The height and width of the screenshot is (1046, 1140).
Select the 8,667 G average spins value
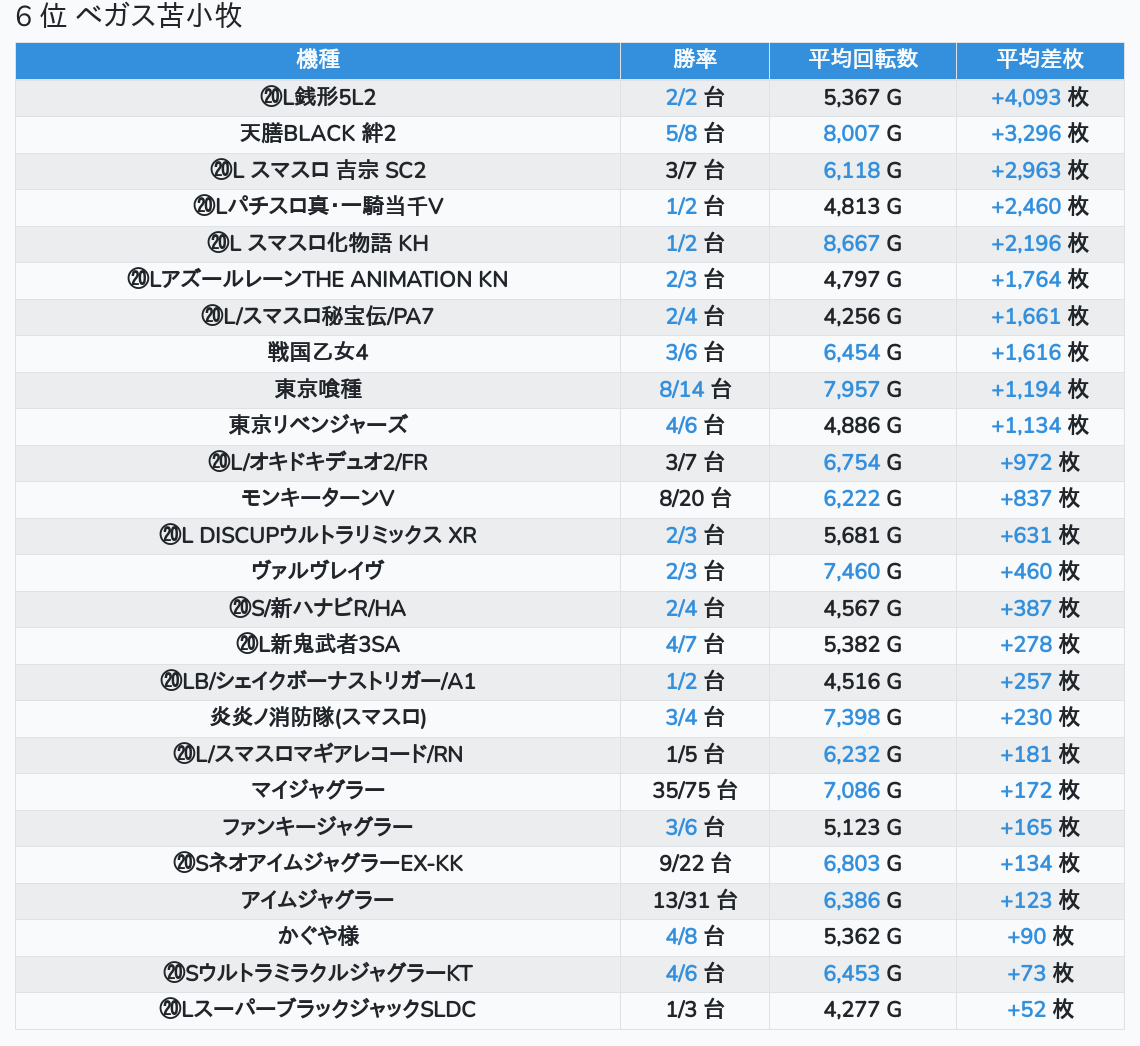coord(862,243)
